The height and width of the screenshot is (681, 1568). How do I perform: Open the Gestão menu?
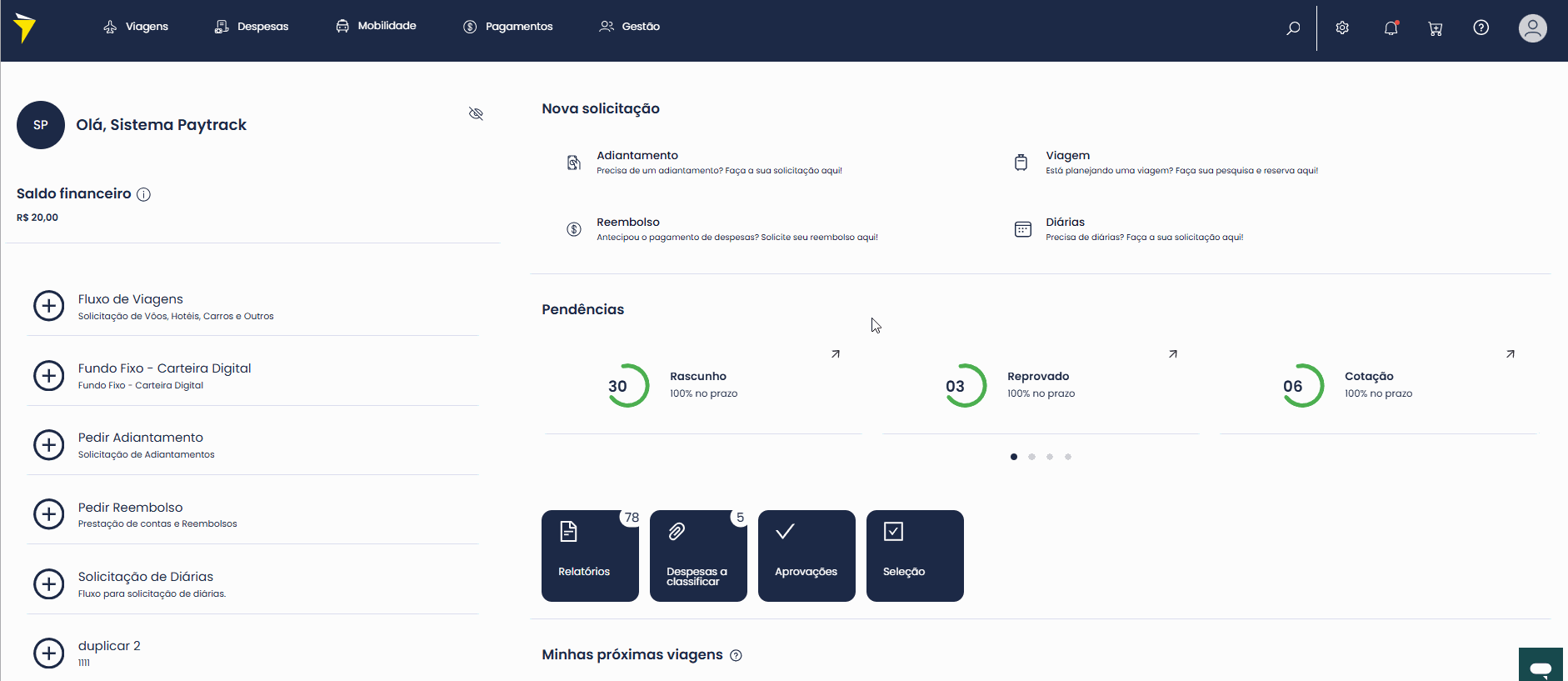click(x=630, y=27)
